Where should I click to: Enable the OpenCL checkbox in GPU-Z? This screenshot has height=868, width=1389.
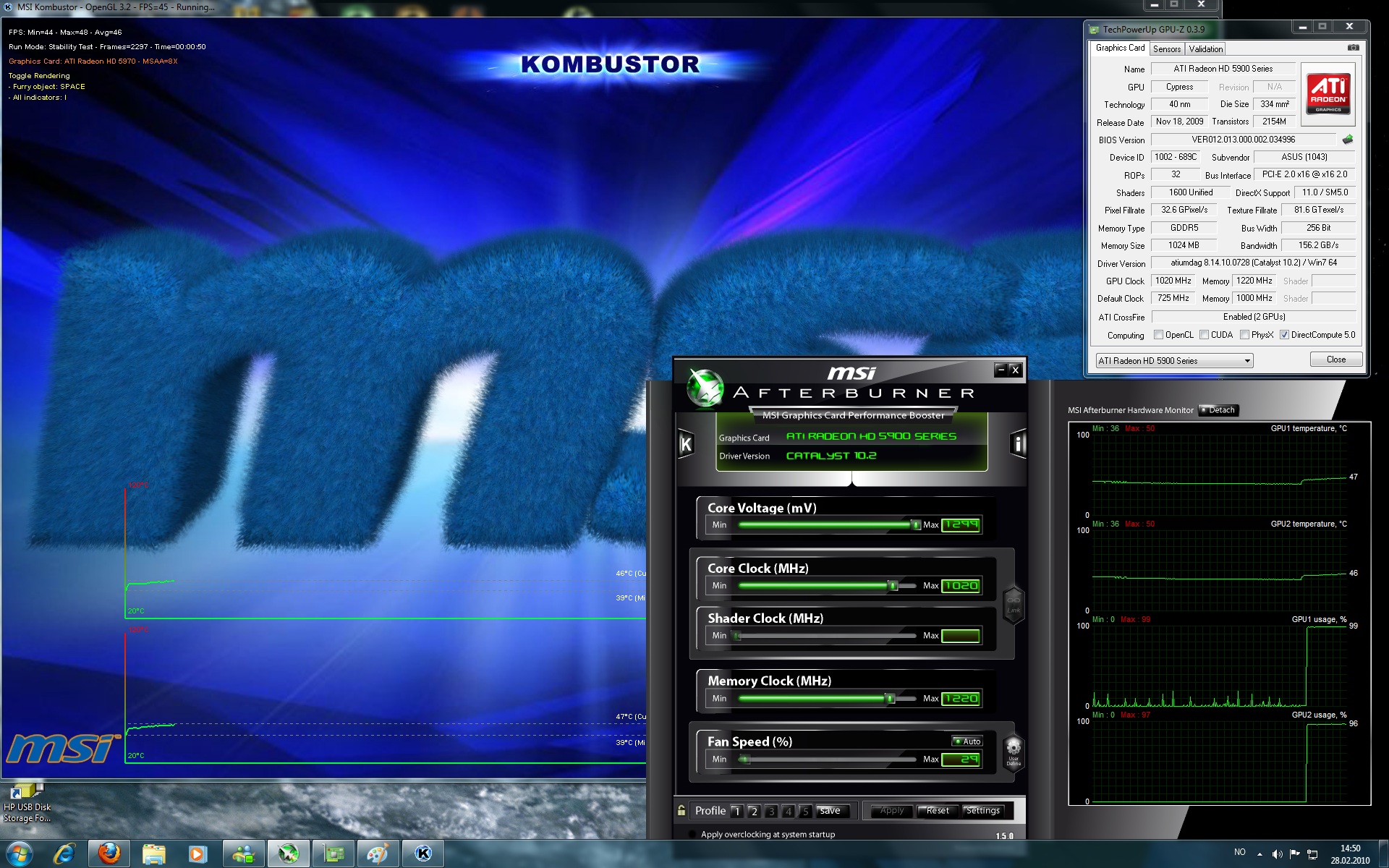pyautogui.click(x=1159, y=335)
